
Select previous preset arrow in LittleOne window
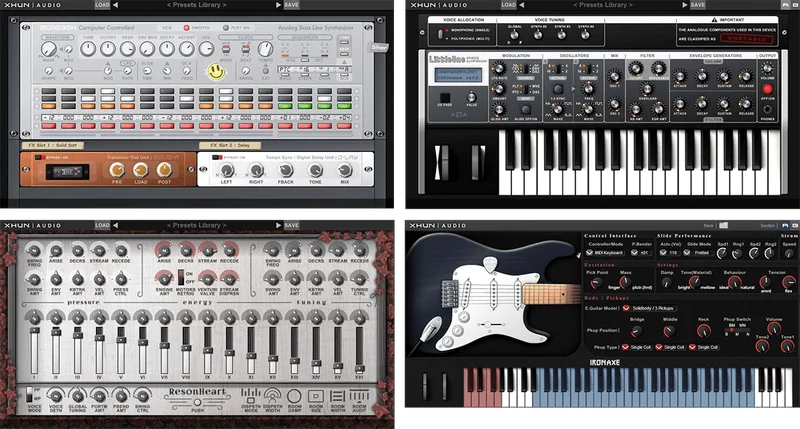click(x=521, y=5)
